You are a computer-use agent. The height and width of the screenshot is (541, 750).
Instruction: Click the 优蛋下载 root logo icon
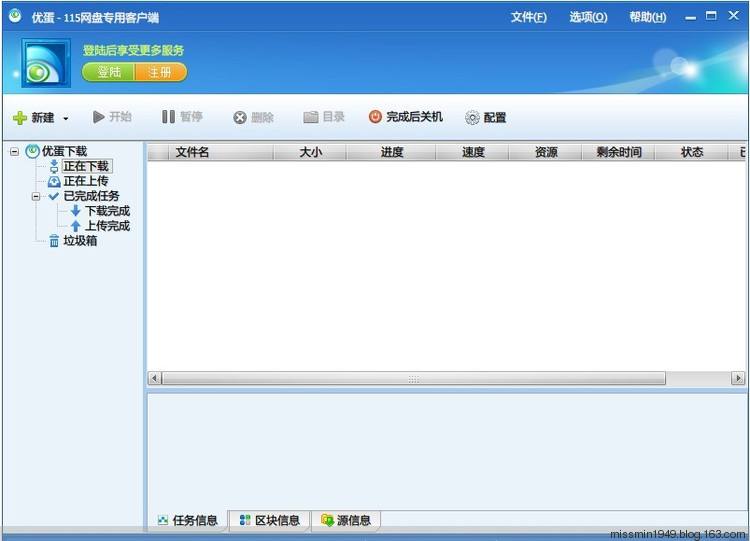(x=32, y=152)
